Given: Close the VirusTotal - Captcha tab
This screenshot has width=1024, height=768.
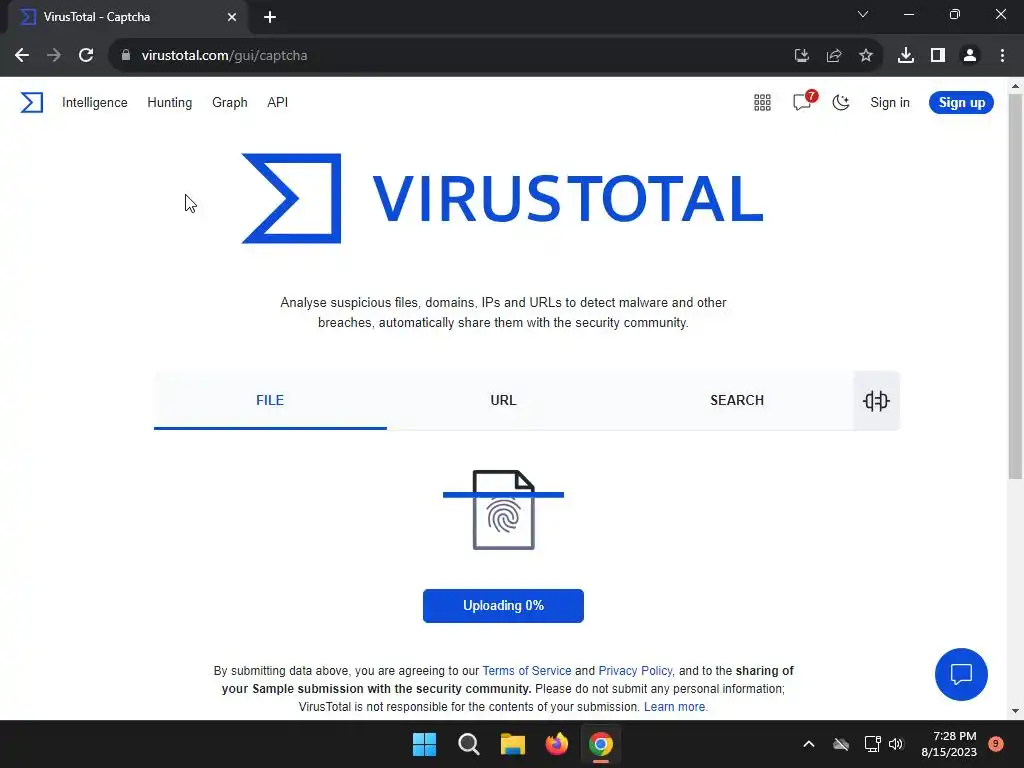Looking at the screenshot, I should pyautogui.click(x=232, y=17).
